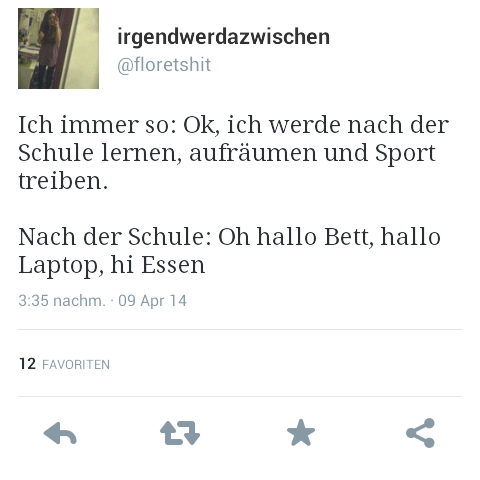
Task: Open the irgendwerdazwischen display name
Action: pos(223,36)
